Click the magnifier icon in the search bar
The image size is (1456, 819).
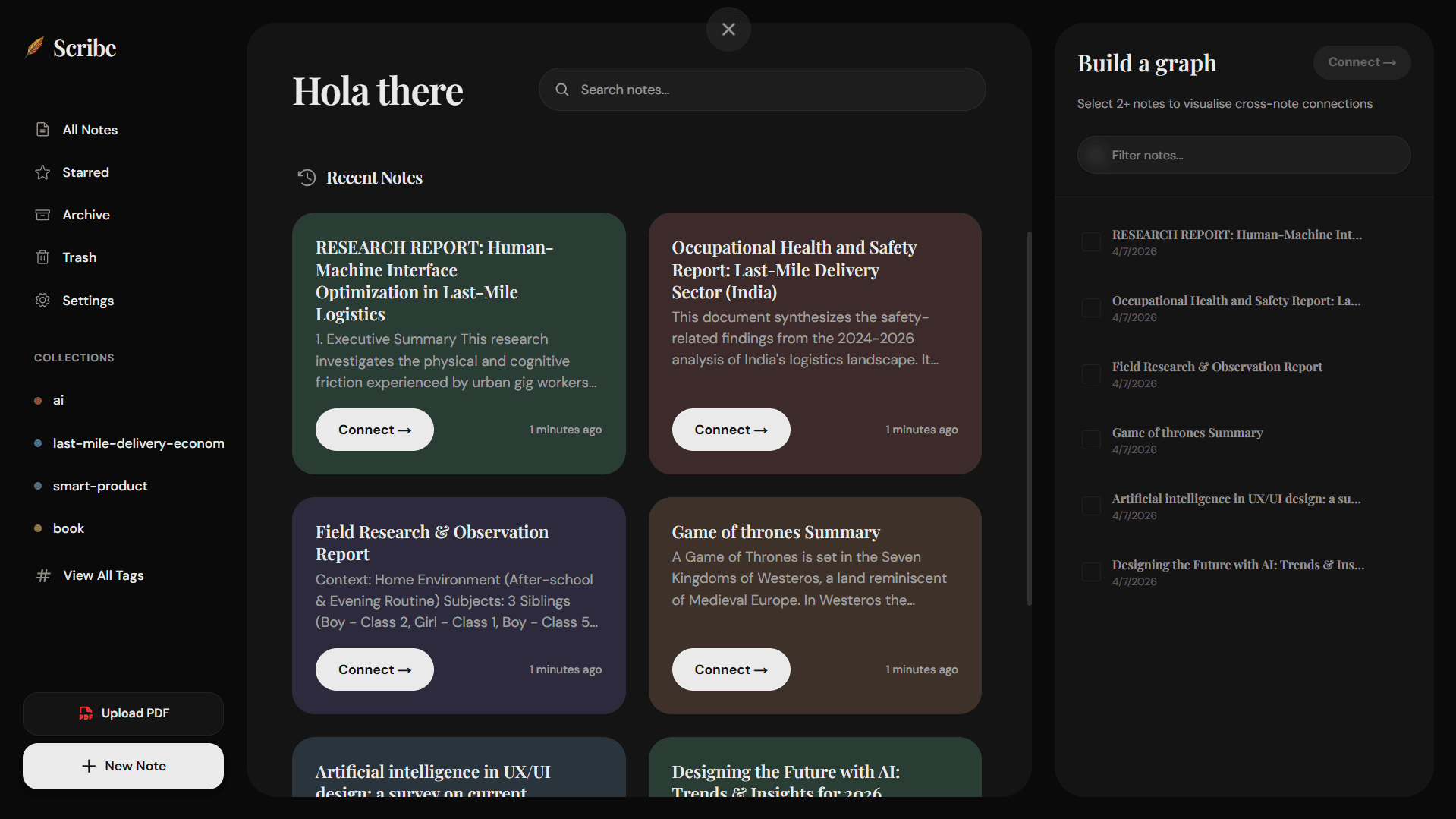point(561,89)
